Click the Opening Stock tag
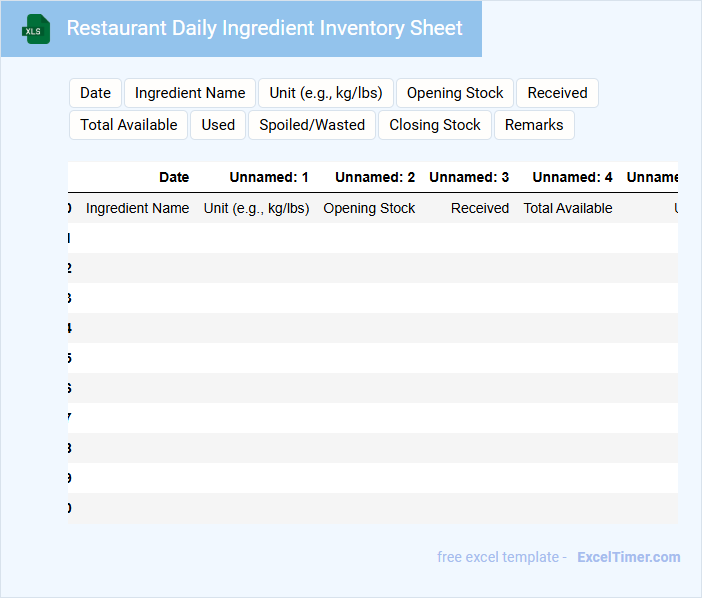The height and width of the screenshot is (598, 702). pyautogui.click(x=455, y=93)
